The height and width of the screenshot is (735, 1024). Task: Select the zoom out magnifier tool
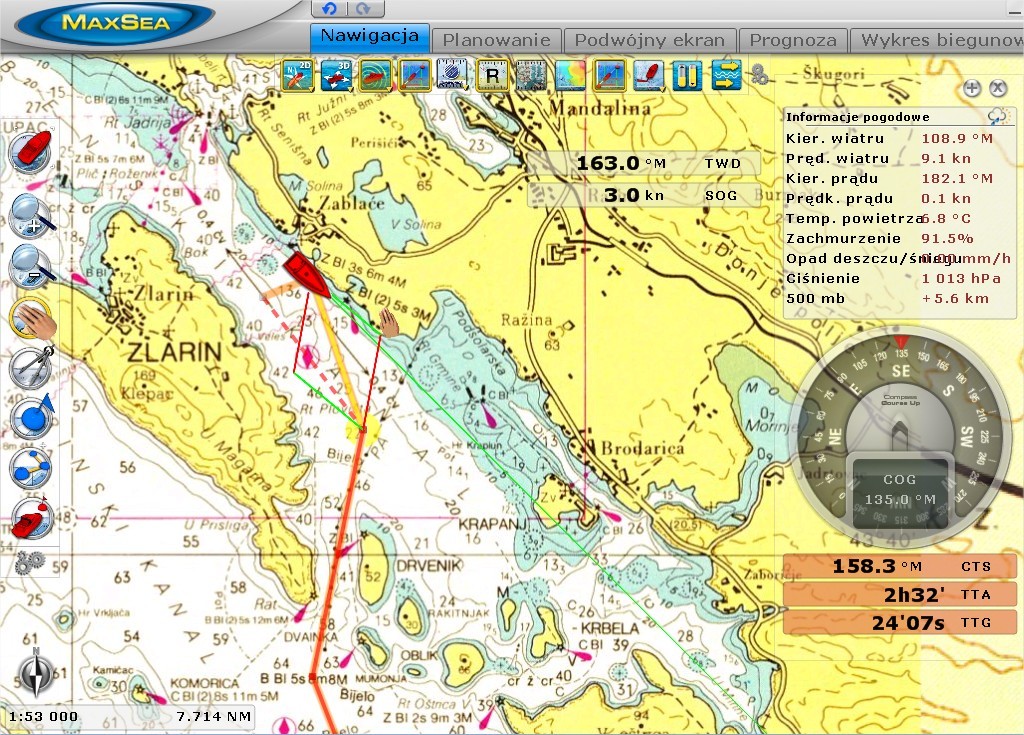[x=31, y=266]
